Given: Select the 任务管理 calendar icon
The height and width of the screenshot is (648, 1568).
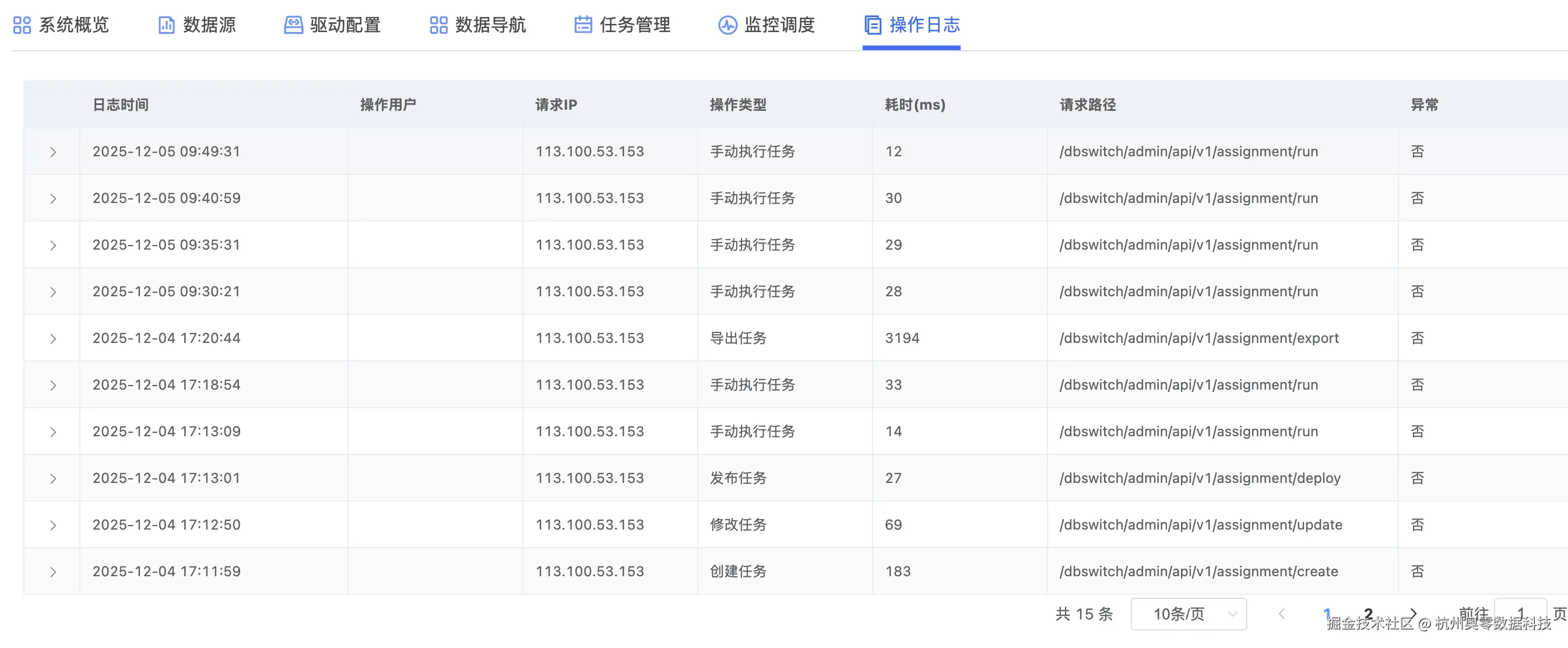Looking at the screenshot, I should click(x=583, y=26).
